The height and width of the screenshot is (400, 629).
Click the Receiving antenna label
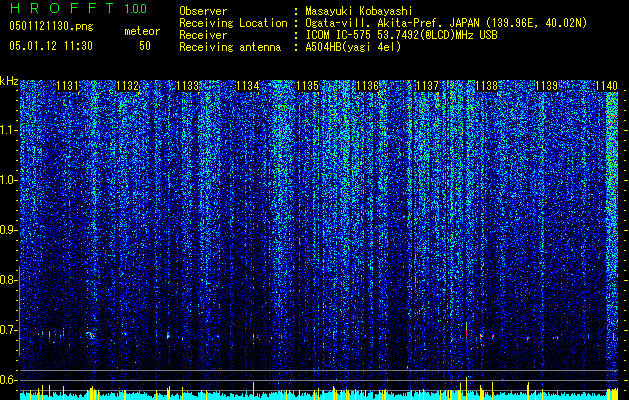tap(230, 47)
